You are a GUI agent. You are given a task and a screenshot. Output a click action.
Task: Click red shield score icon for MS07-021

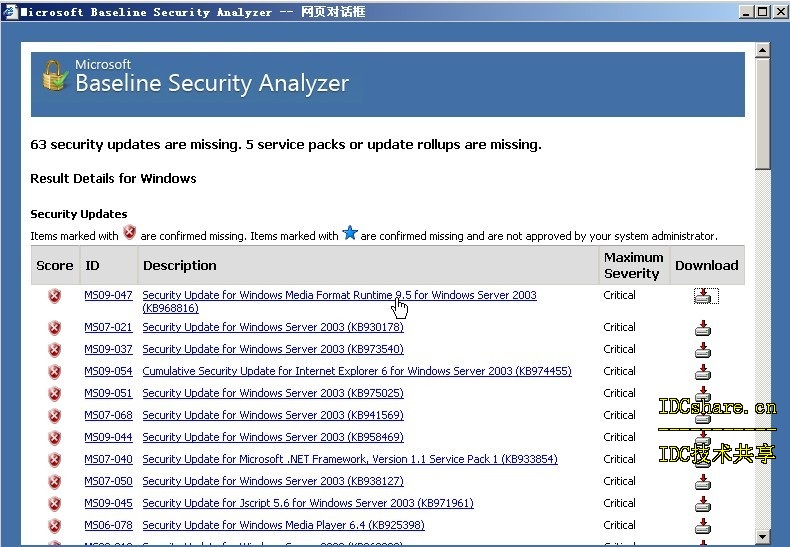point(54,328)
